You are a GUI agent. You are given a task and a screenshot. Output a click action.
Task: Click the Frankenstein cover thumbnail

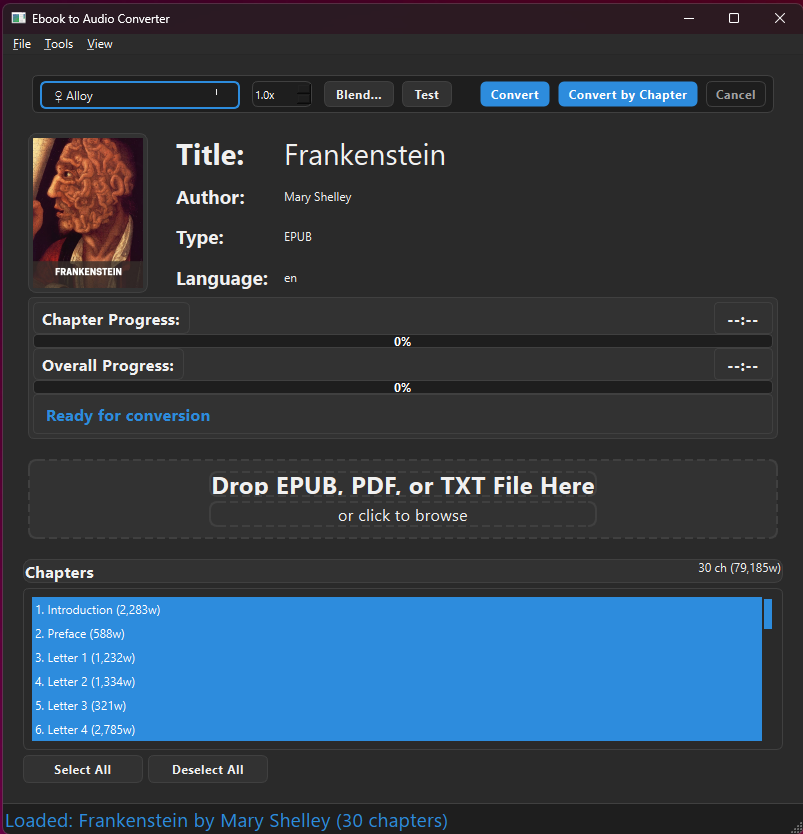tap(88, 212)
